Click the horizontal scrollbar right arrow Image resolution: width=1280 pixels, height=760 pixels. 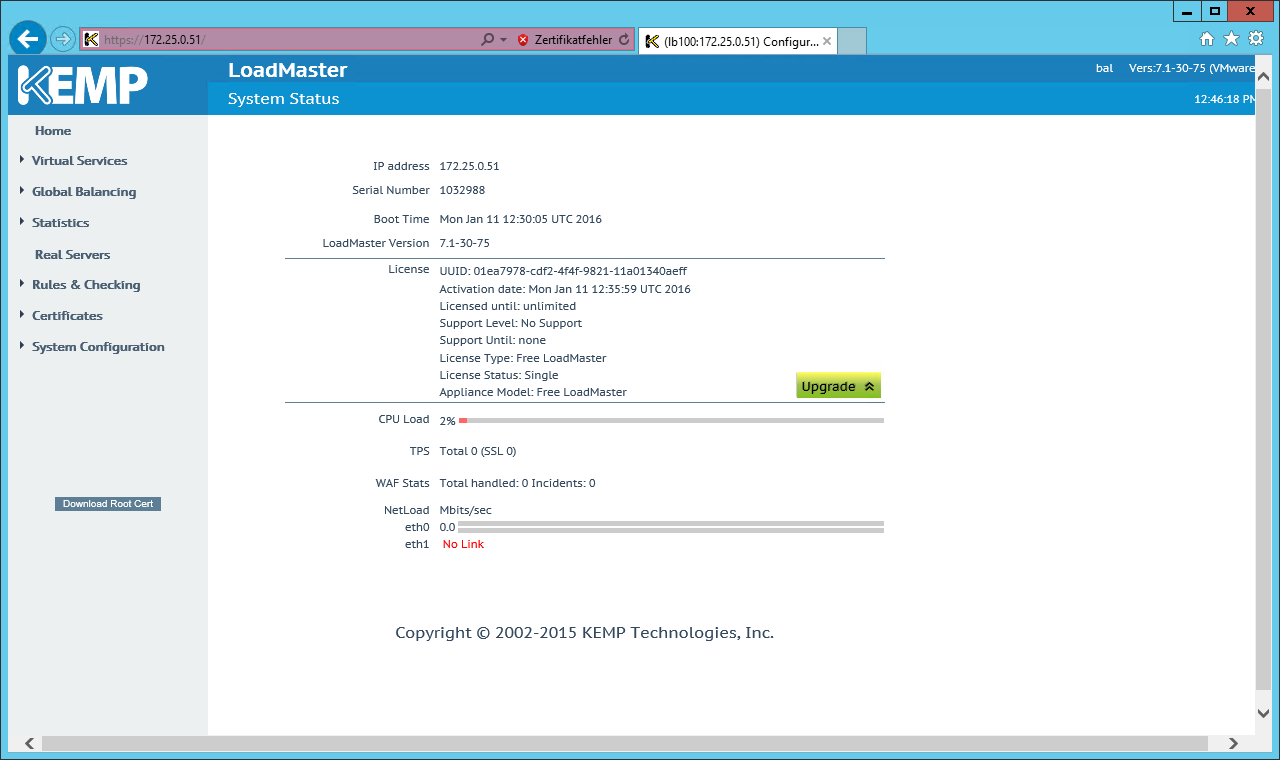click(1233, 743)
